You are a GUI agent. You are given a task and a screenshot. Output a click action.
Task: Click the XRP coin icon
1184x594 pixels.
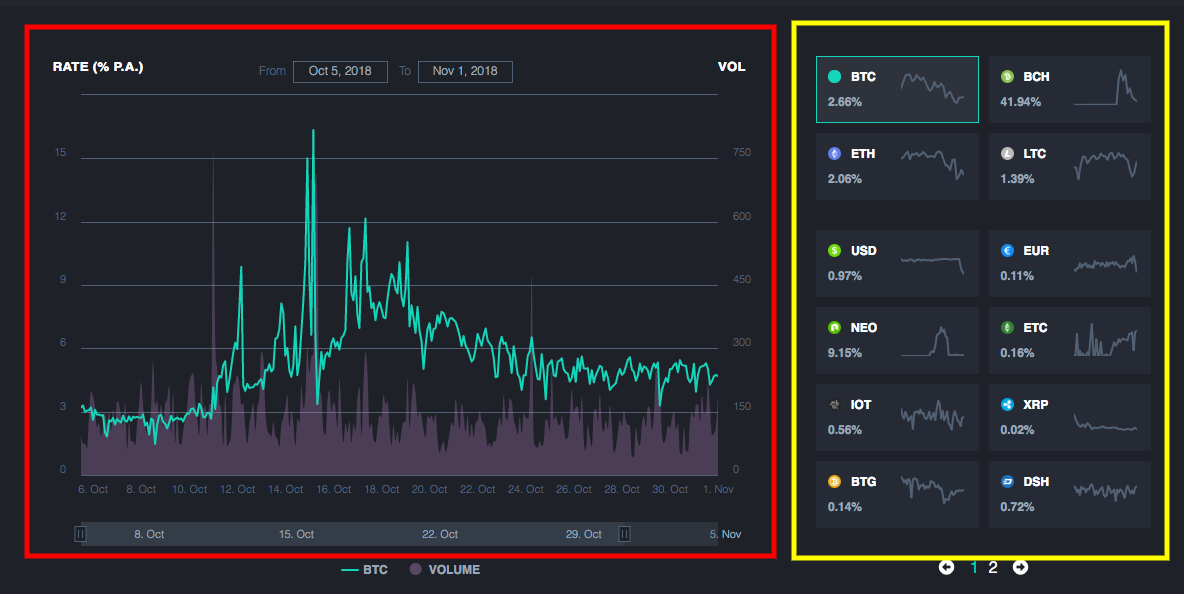tap(1007, 405)
